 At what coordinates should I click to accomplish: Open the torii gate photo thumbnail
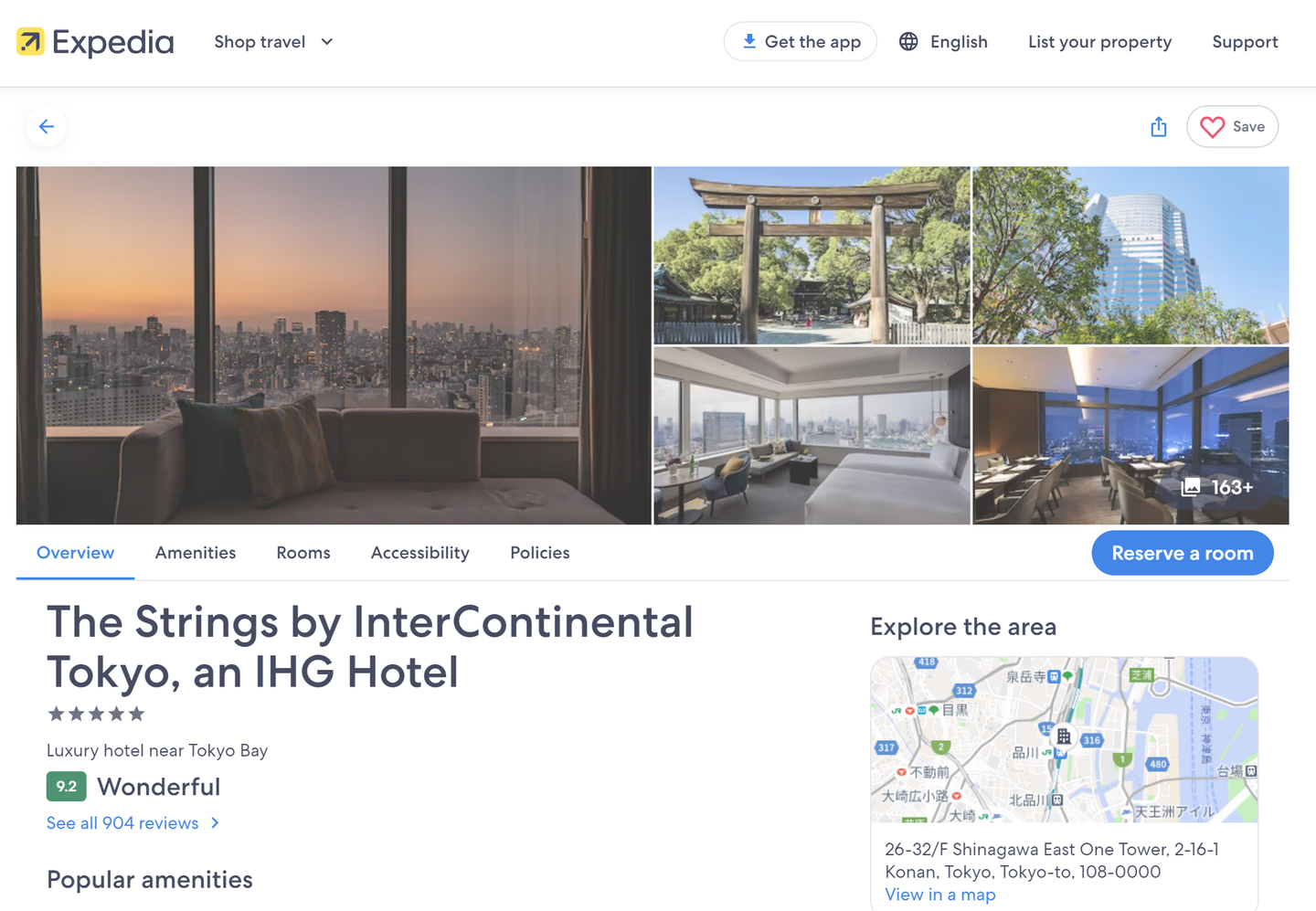point(812,255)
